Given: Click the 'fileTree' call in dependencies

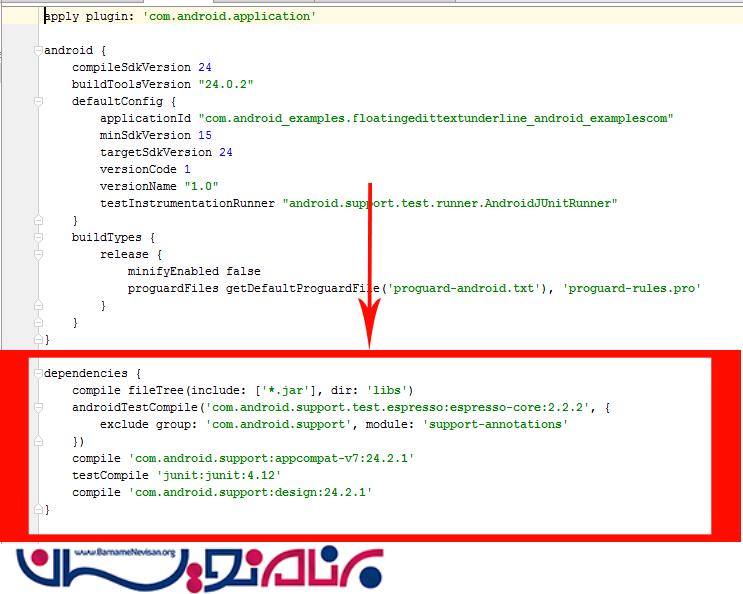Looking at the screenshot, I should [x=156, y=390].
